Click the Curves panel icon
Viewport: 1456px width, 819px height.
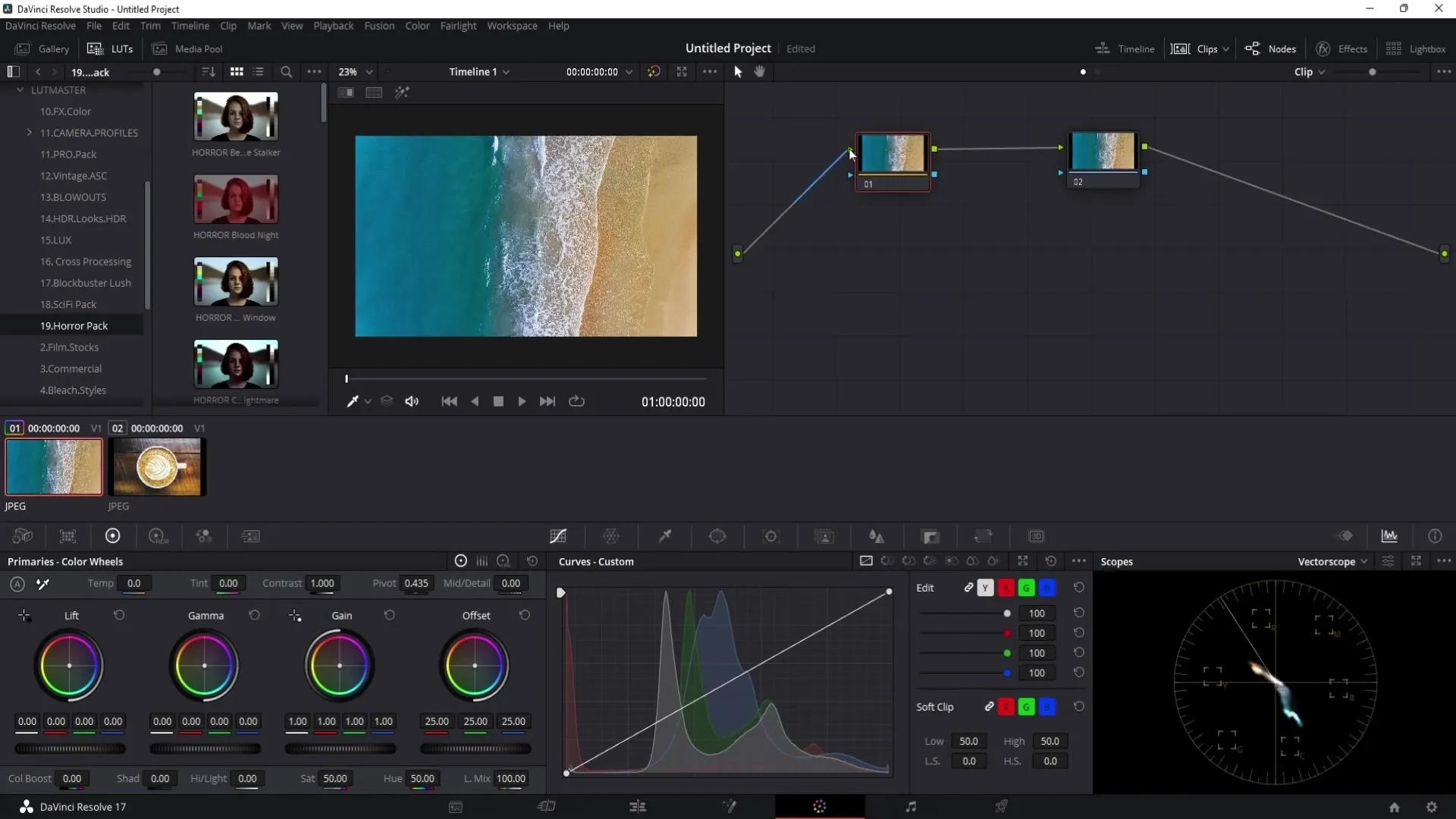click(x=559, y=536)
